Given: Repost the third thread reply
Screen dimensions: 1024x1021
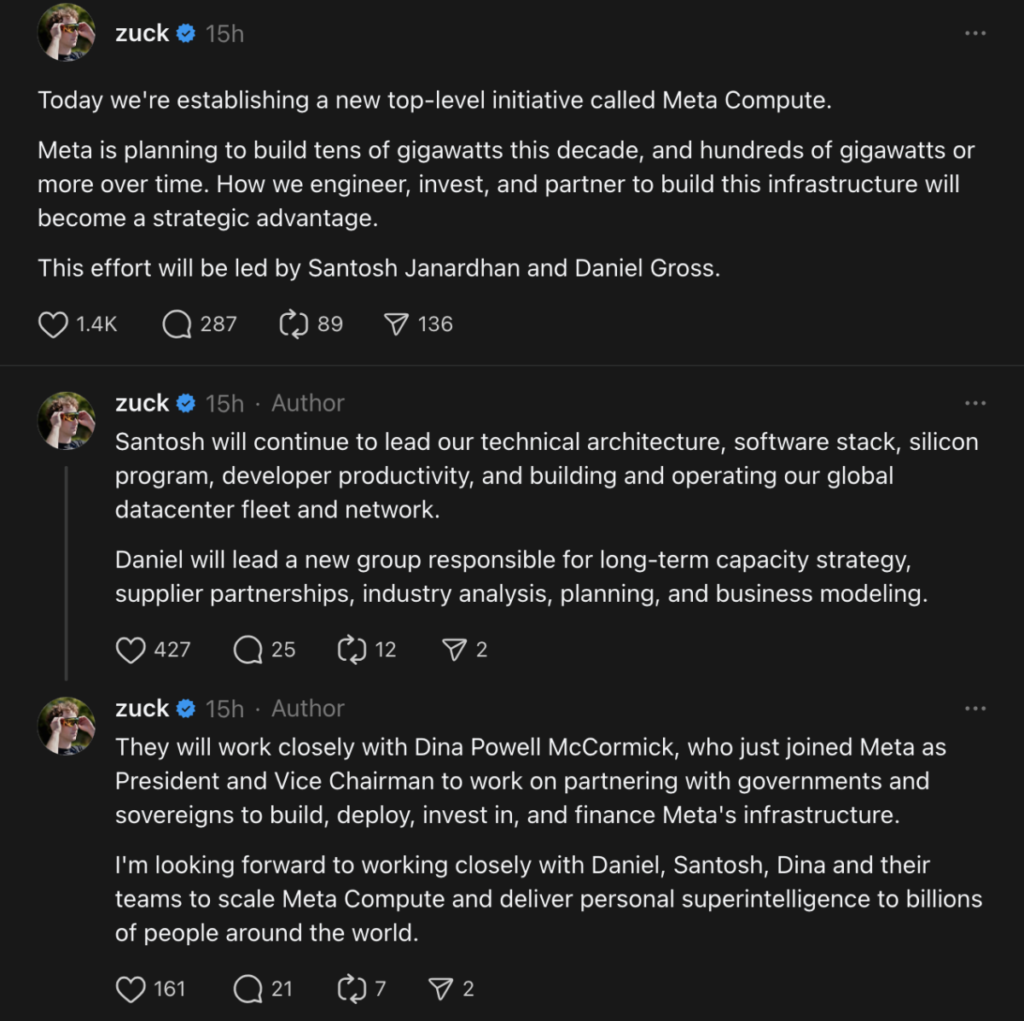Looking at the screenshot, I should click(x=352, y=989).
